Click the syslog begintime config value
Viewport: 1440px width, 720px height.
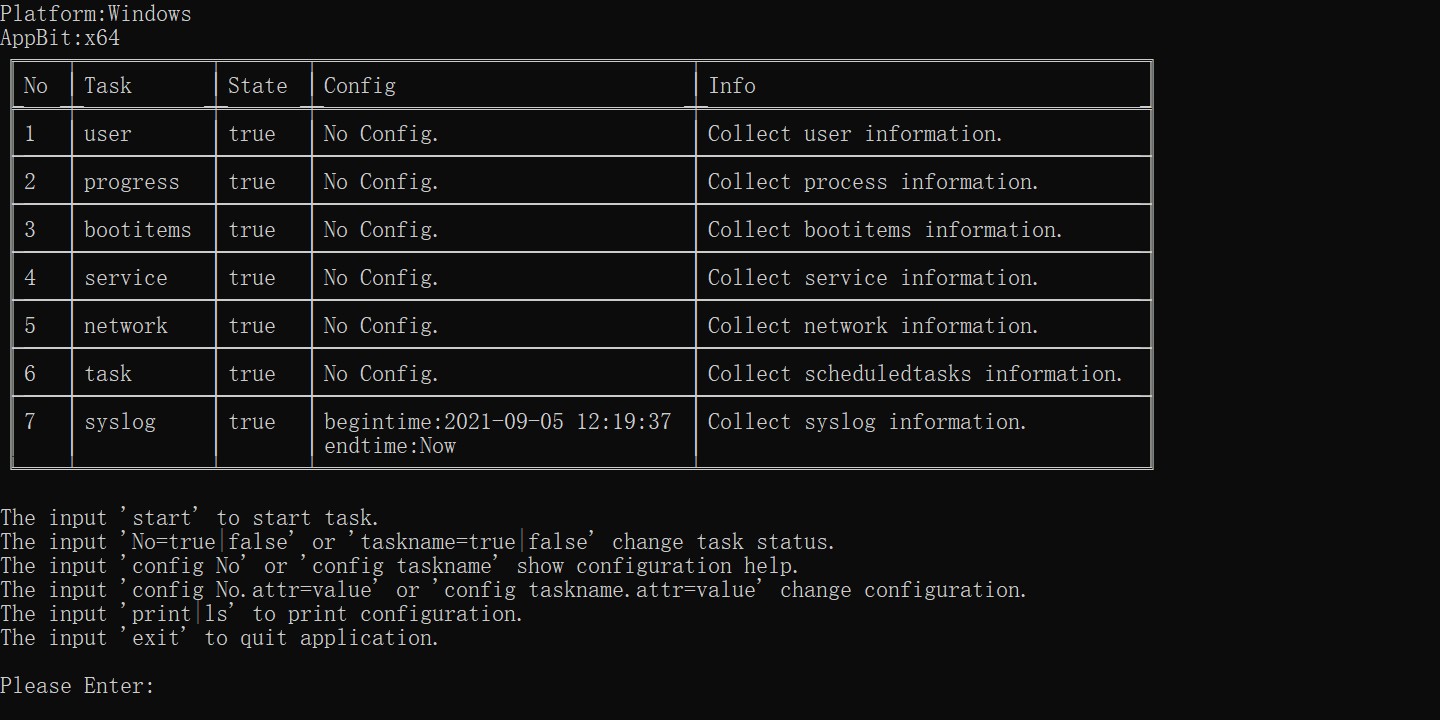click(497, 422)
